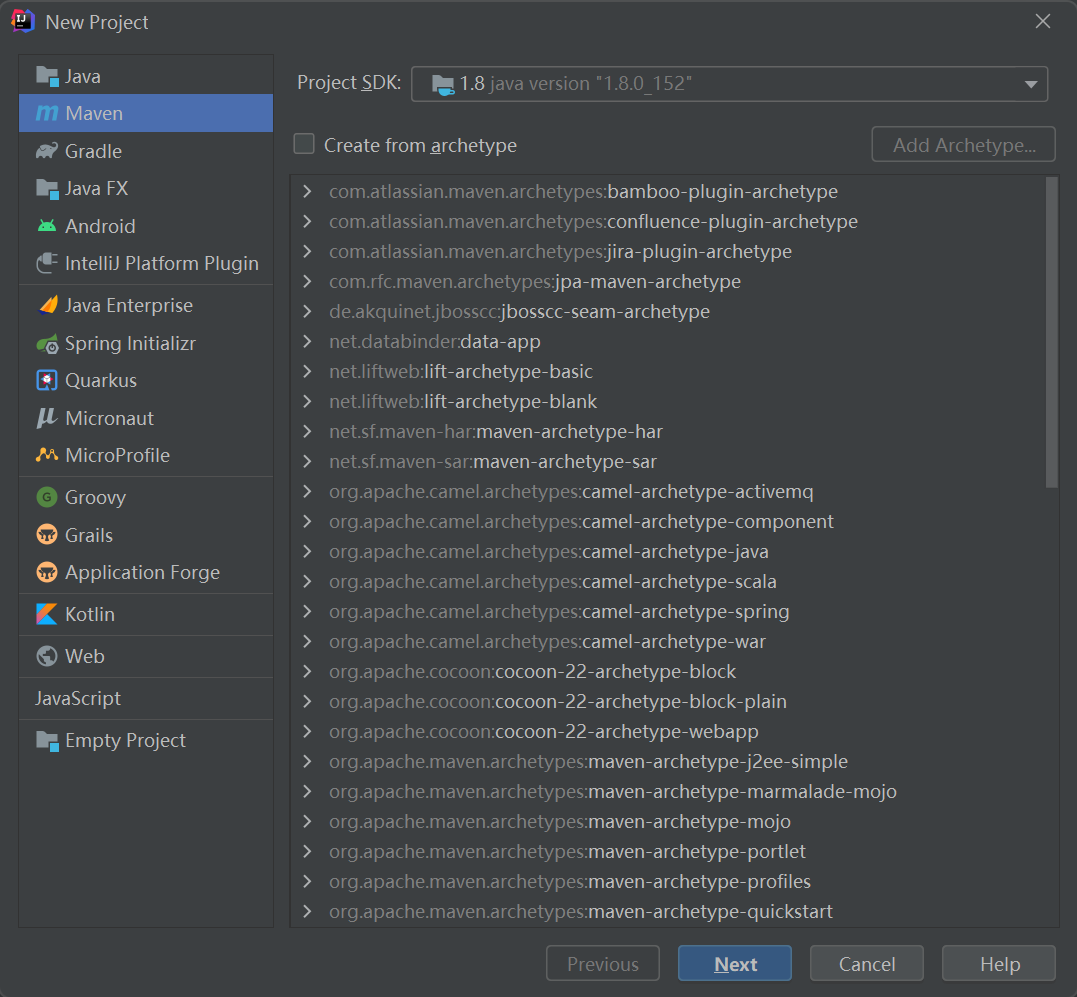Image resolution: width=1077 pixels, height=997 pixels.
Task: Click the Application Forge icon
Action: [x=47, y=572]
